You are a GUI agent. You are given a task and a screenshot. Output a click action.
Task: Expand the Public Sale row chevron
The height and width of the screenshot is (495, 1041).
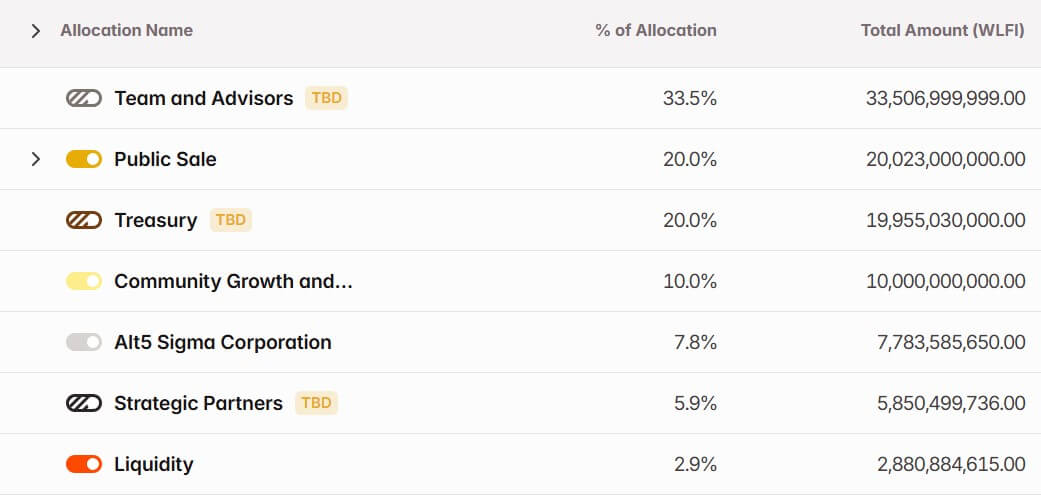click(36, 159)
